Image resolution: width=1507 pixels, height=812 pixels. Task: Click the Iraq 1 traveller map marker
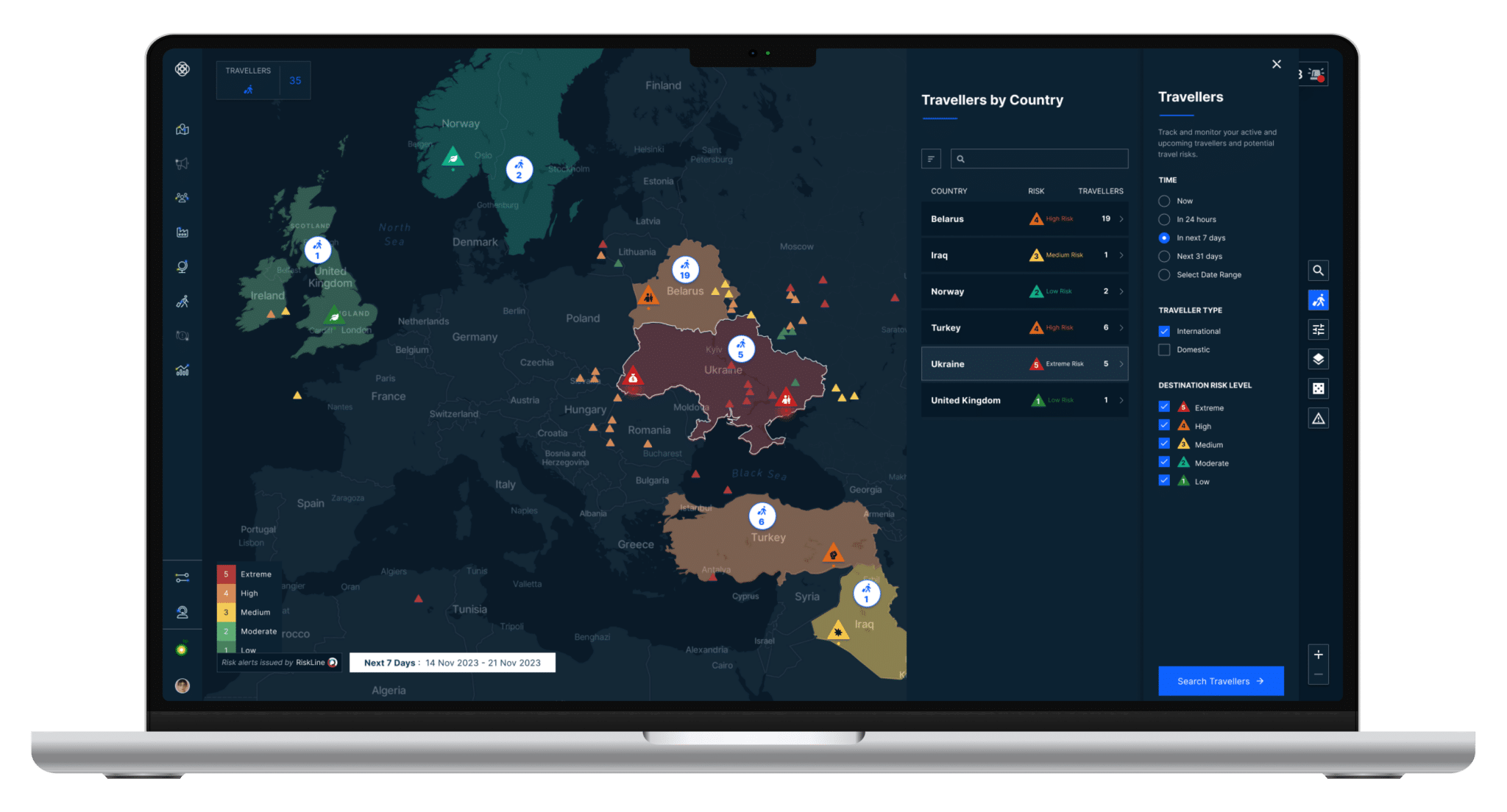(x=866, y=594)
